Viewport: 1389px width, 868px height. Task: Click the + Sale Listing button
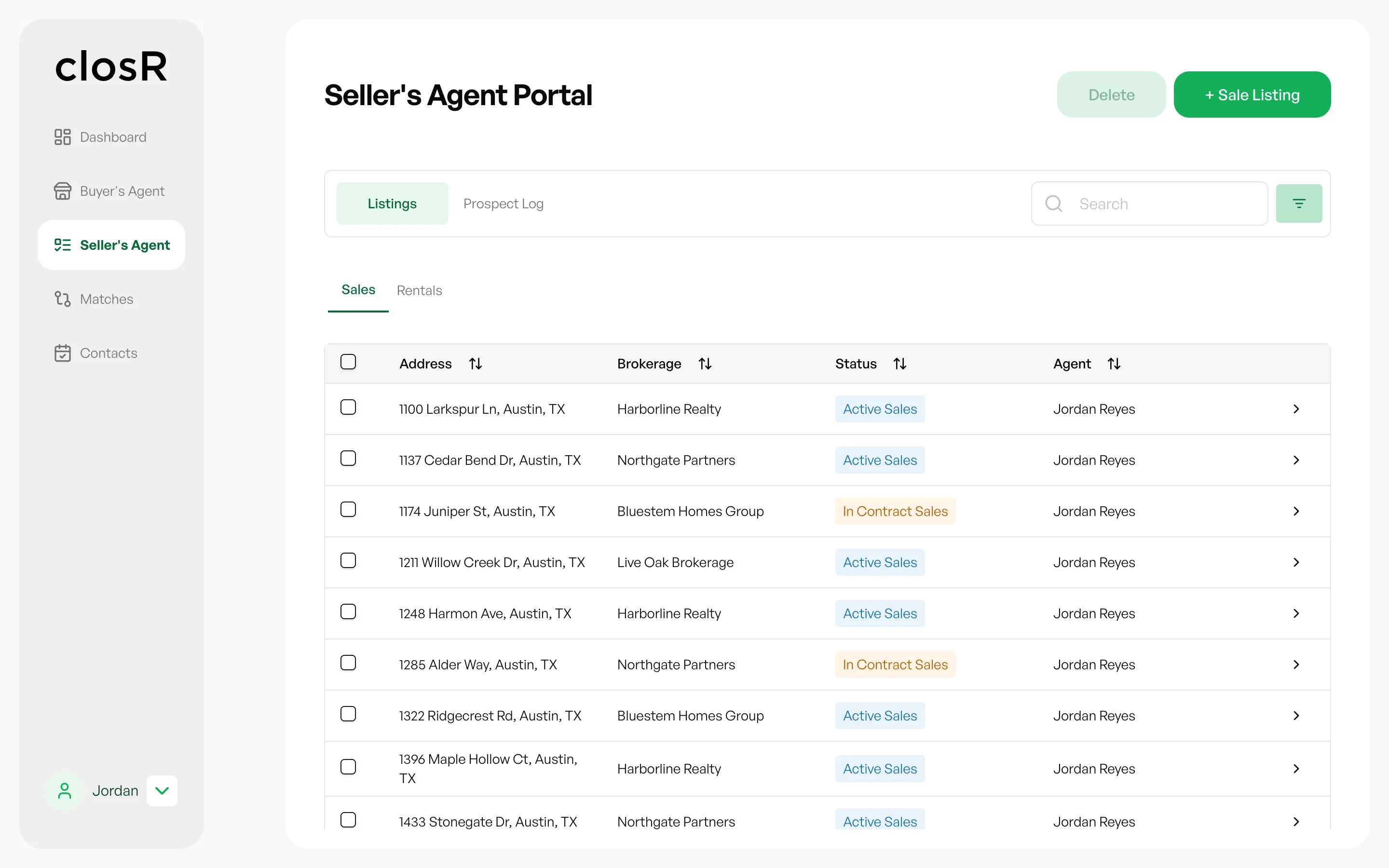pyautogui.click(x=1252, y=95)
